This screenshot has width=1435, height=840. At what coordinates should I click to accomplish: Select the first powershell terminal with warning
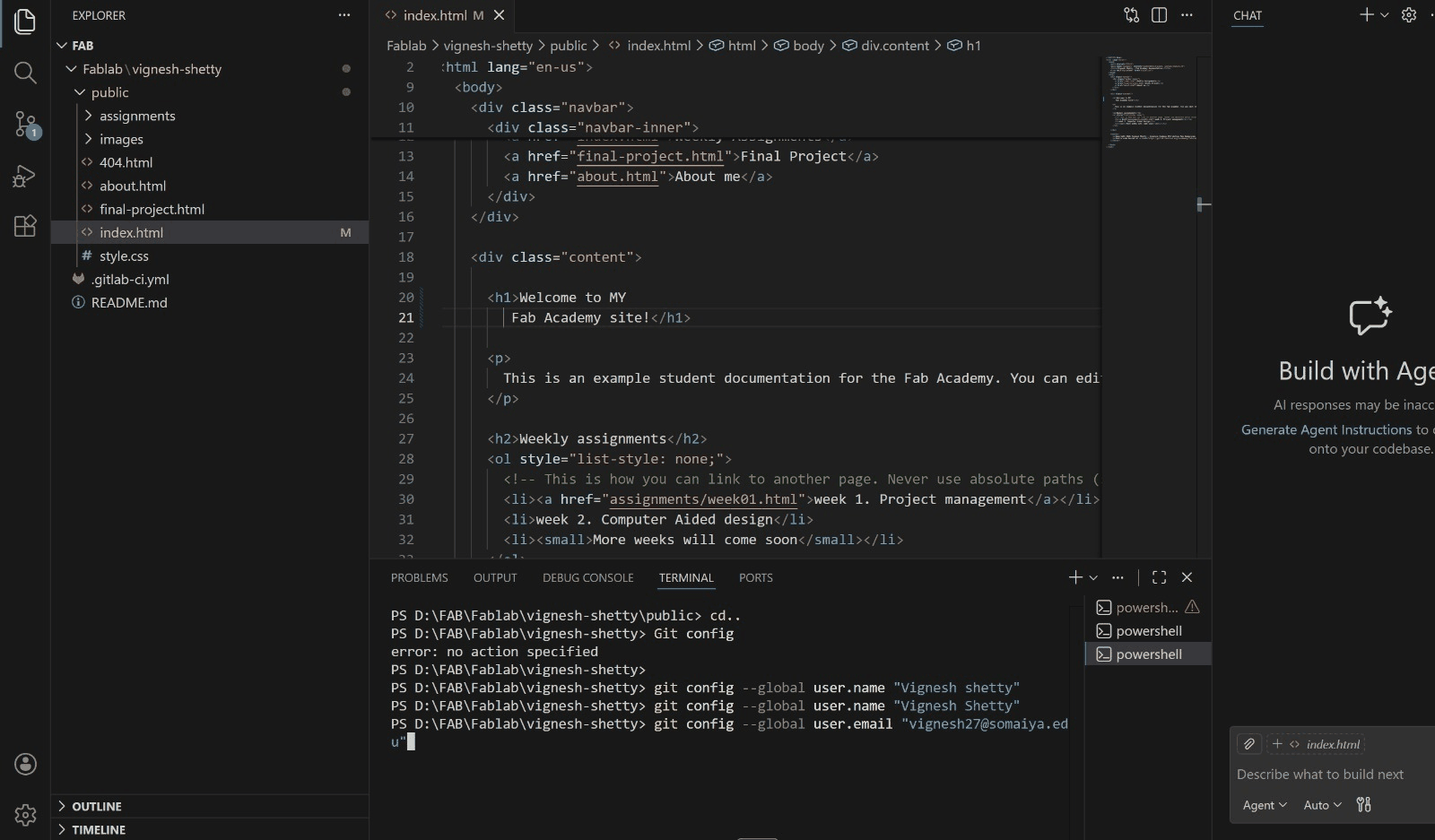point(1148,608)
